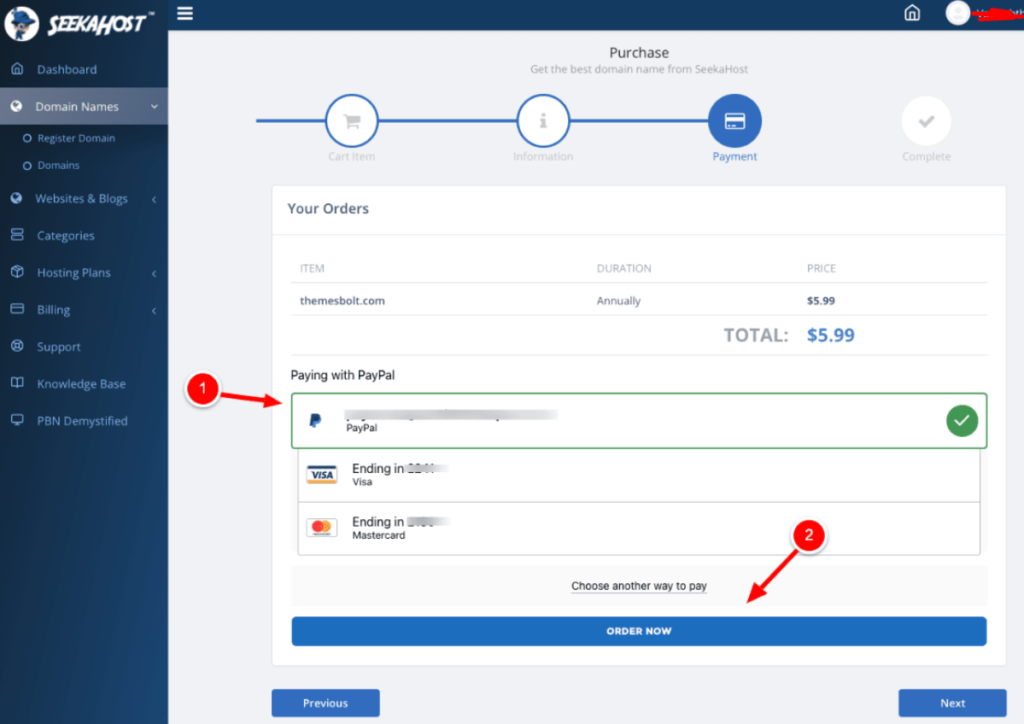Click the SeekaHost logo
The height and width of the screenshot is (724, 1024).
pos(78,24)
